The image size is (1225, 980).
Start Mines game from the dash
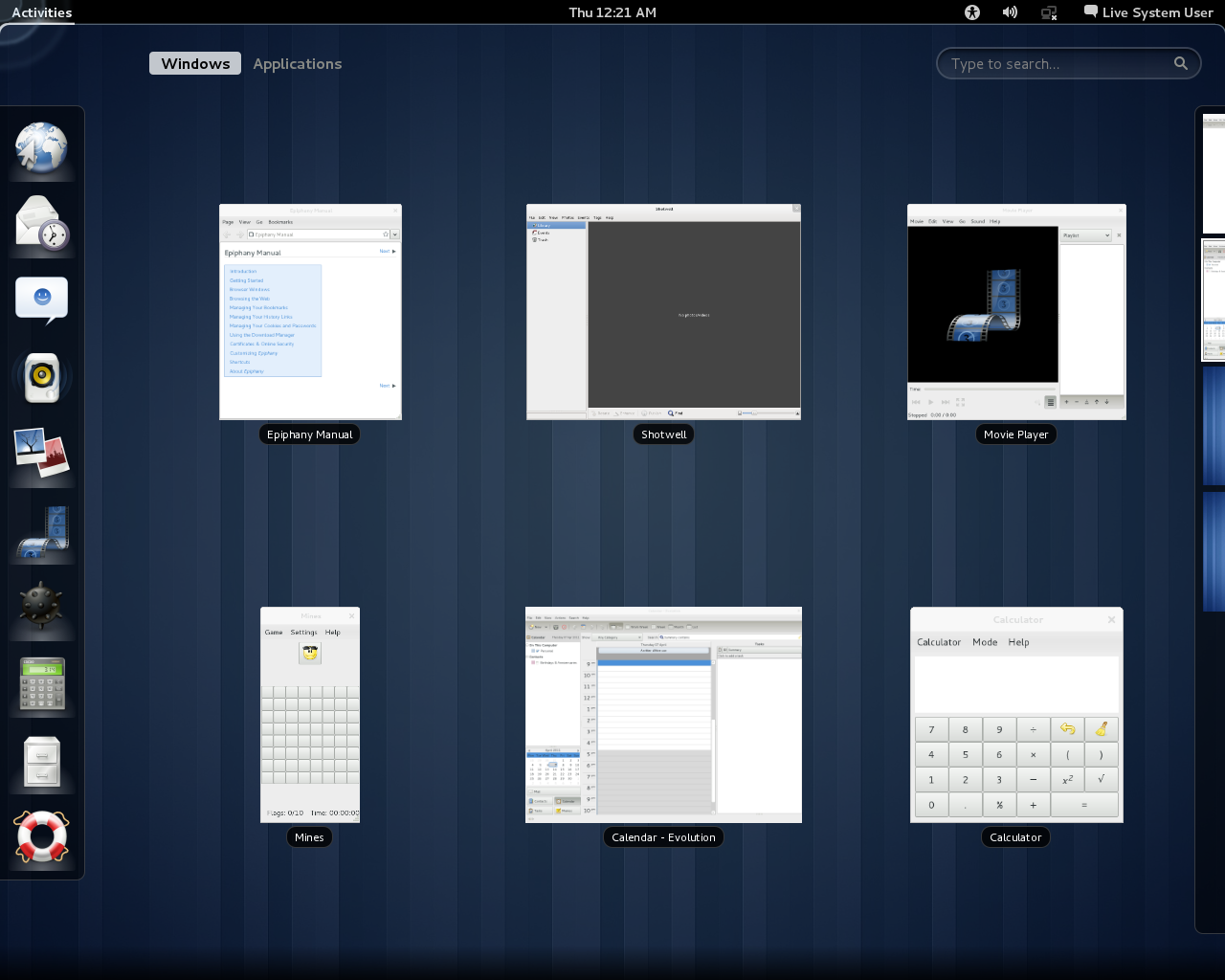pyautogui.click(x=42, y=607)
